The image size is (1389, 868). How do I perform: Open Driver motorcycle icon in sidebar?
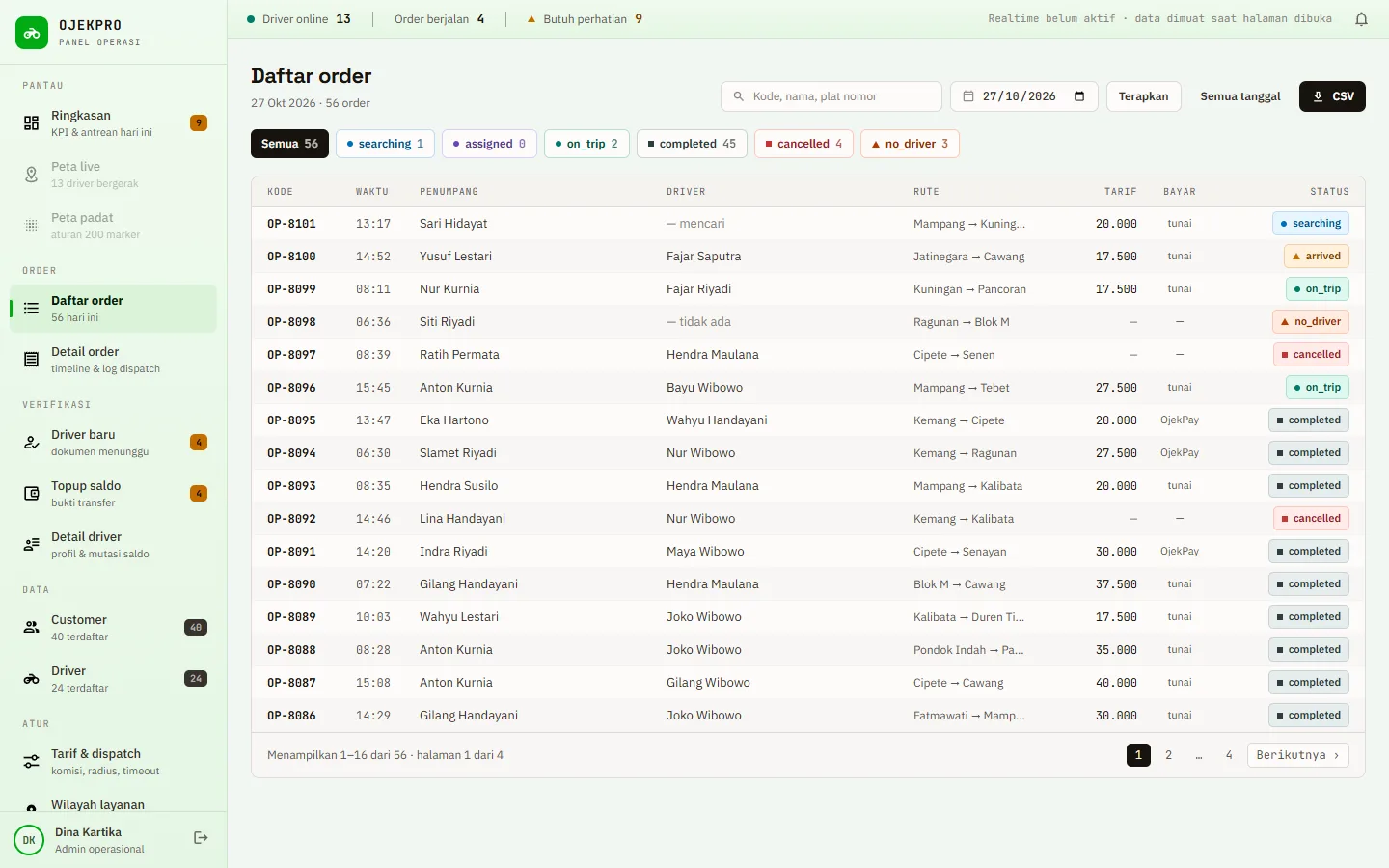pyautogui.click(x=32, y=679)
